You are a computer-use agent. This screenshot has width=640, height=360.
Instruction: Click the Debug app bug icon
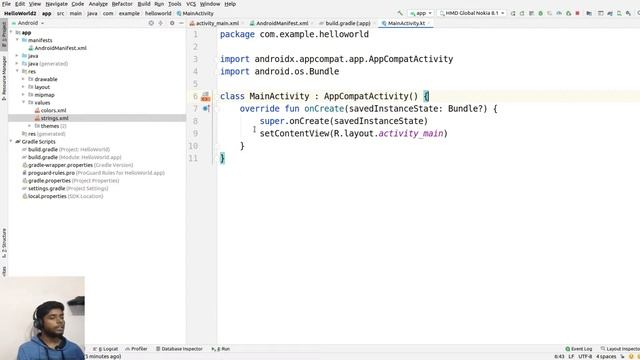coord(540,13)
